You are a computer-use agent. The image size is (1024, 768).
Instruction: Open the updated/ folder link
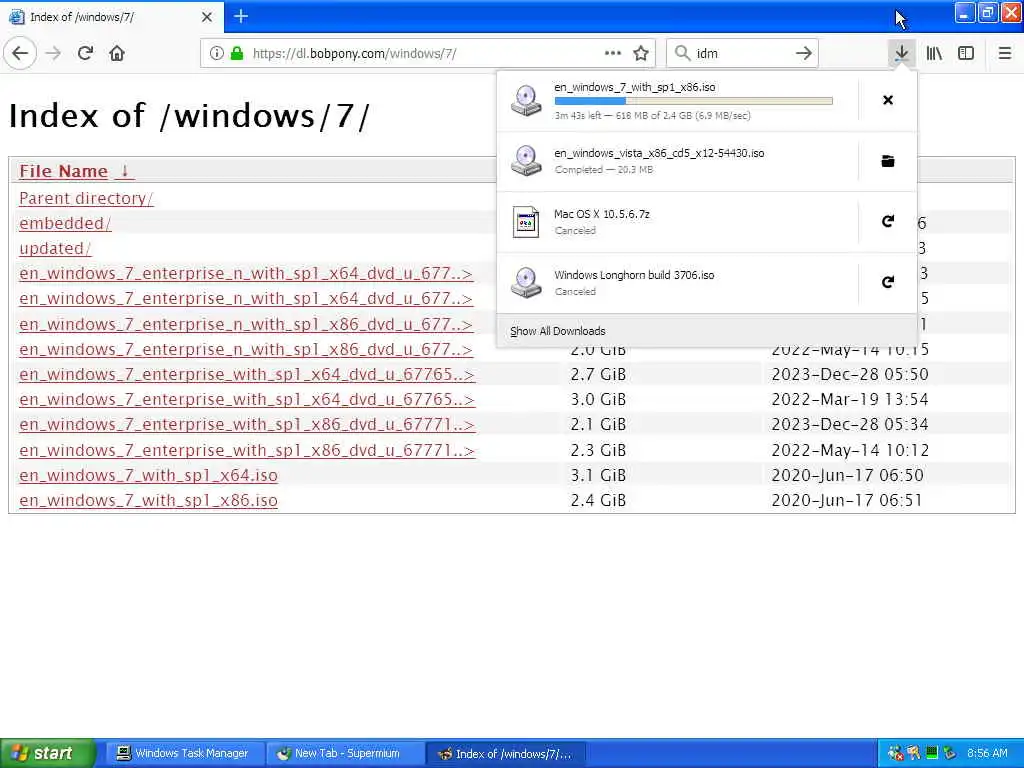55,248
